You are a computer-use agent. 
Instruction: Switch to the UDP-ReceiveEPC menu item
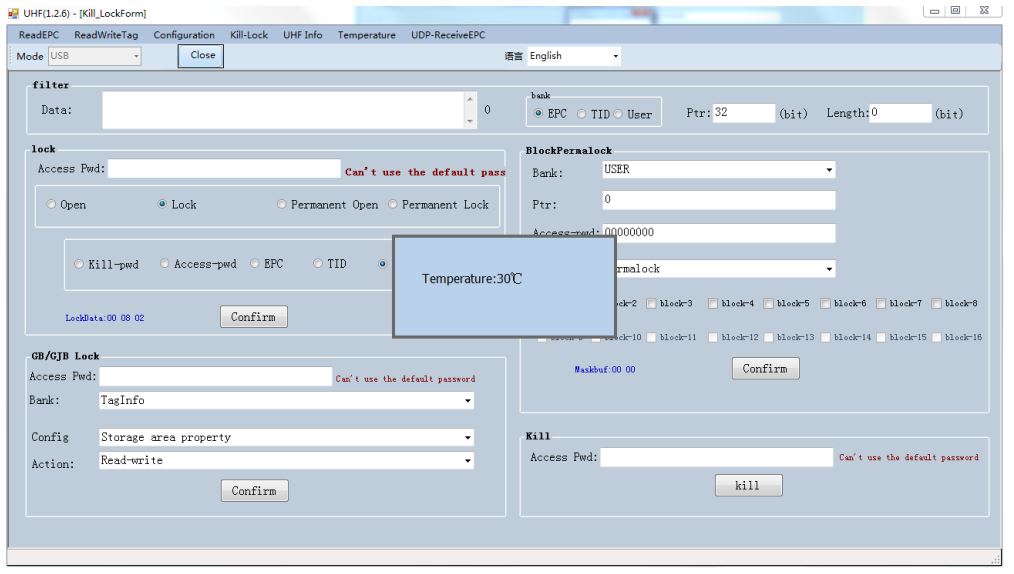[448, 35]
